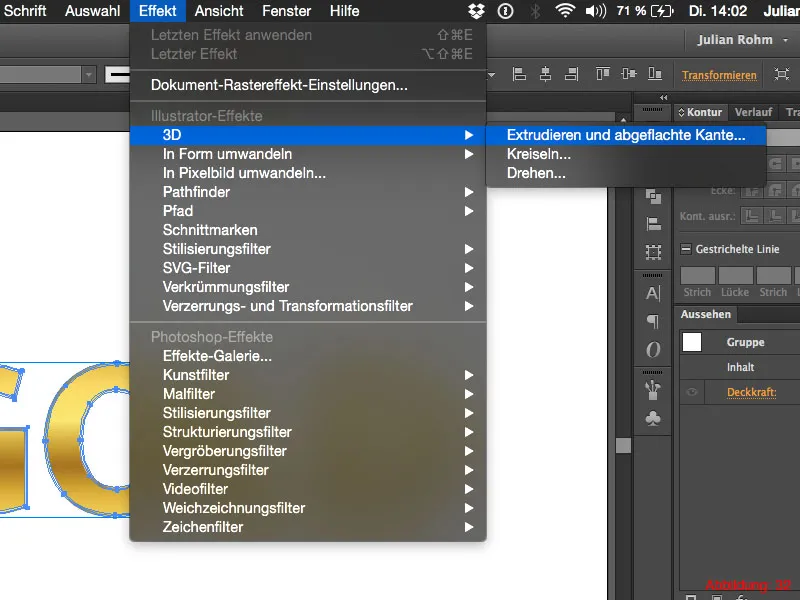Click the isolate/transform bounding box icon beside Transformieren

(x=781, y=74)
